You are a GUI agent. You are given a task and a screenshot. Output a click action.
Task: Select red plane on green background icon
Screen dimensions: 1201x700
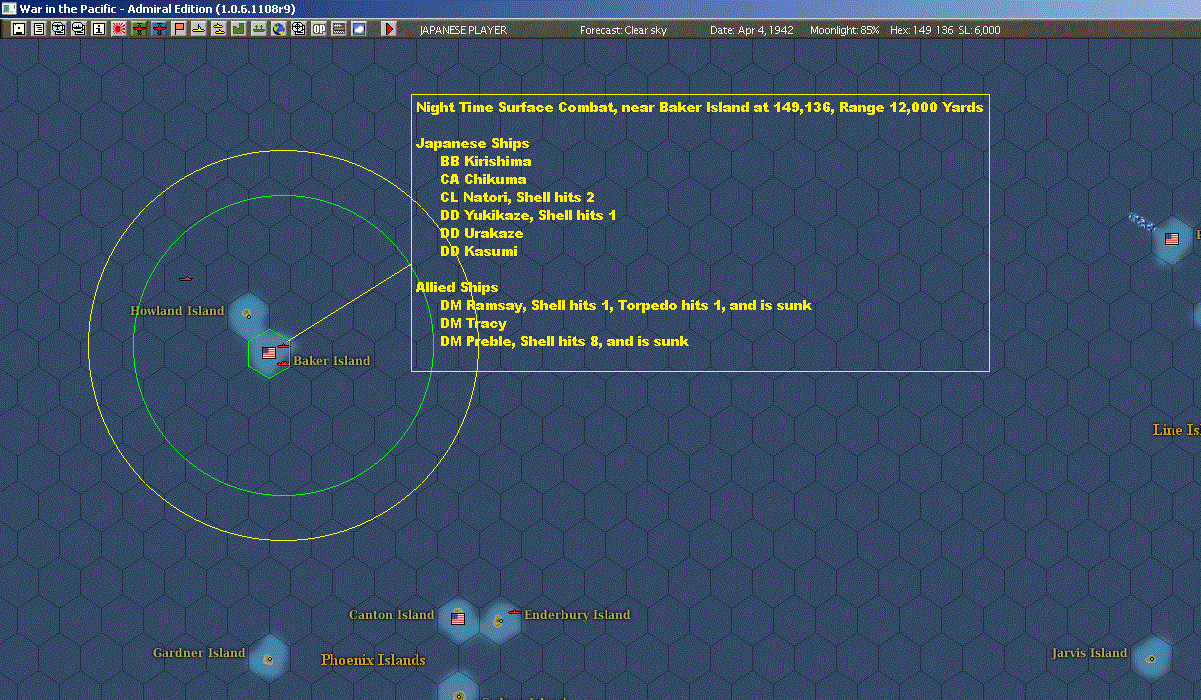(x=139, y=29)
